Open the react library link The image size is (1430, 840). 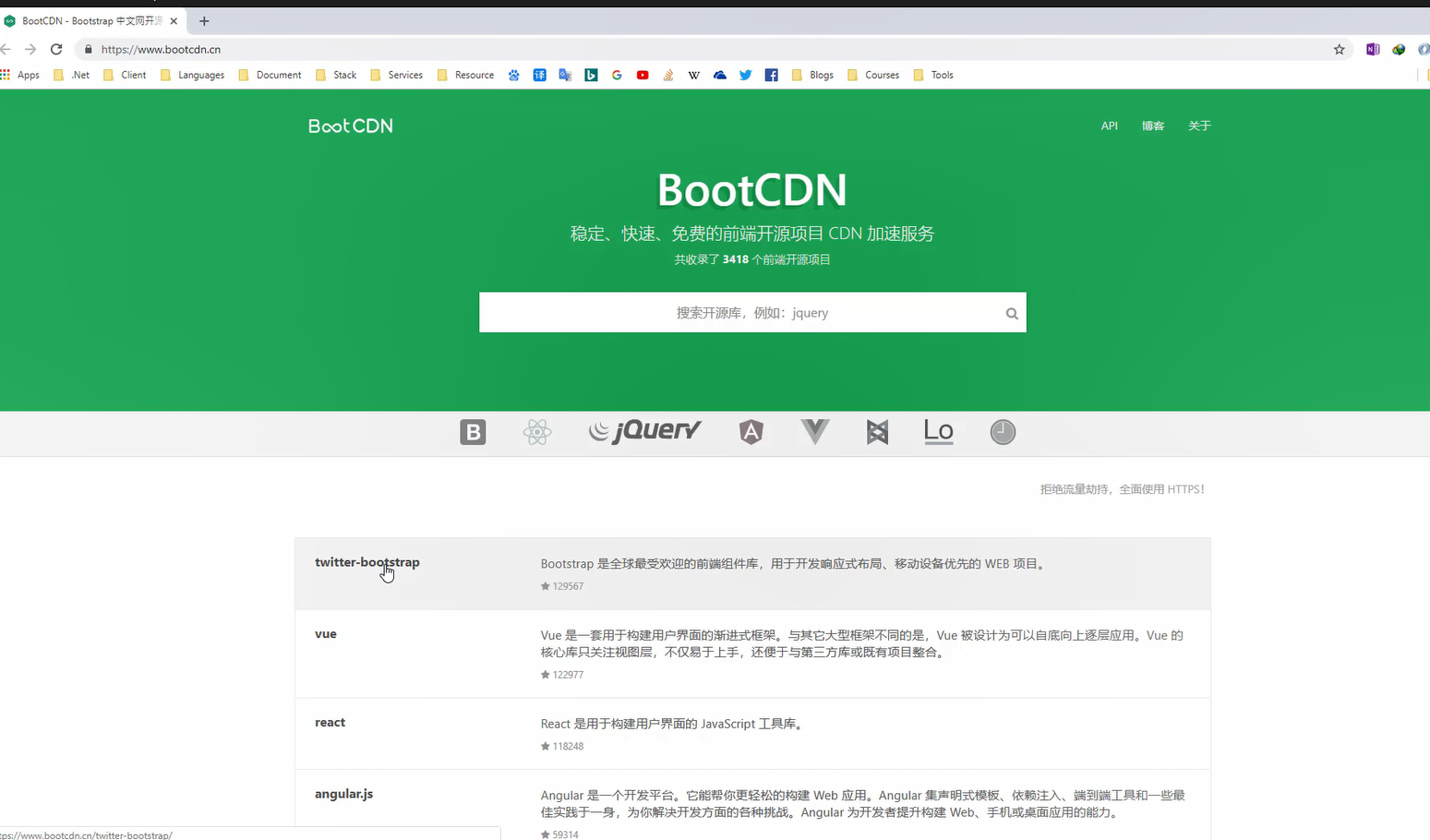[x=330, y=723]
